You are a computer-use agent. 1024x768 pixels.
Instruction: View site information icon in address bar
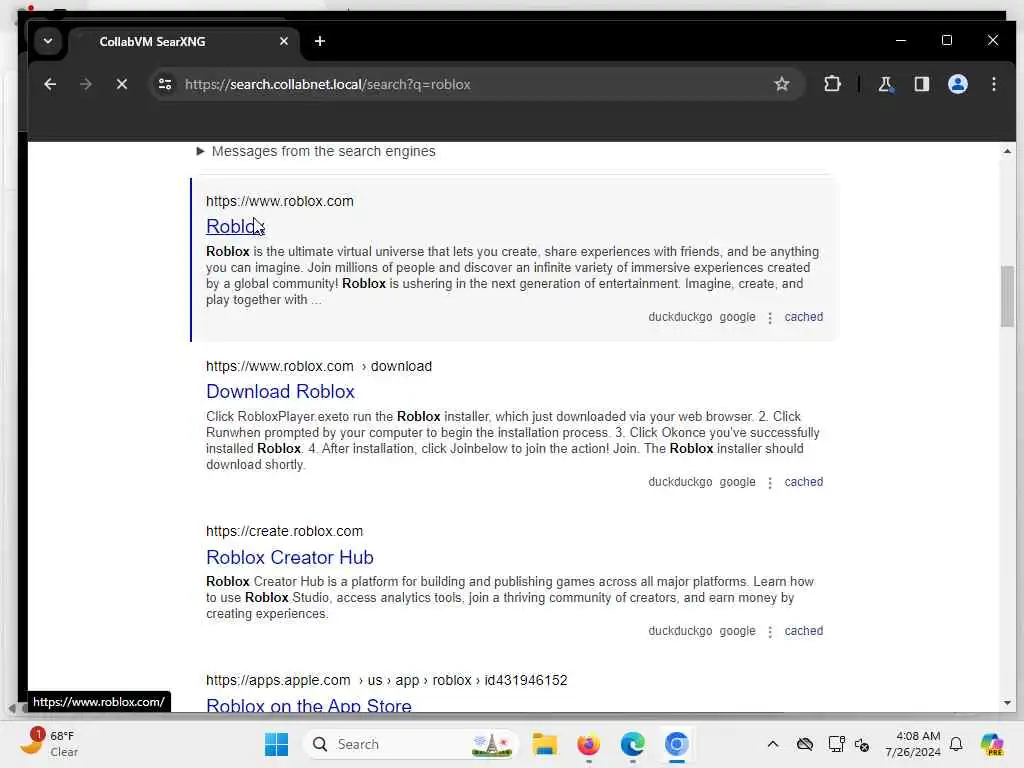pyautogui.click(x=165, y=84)
